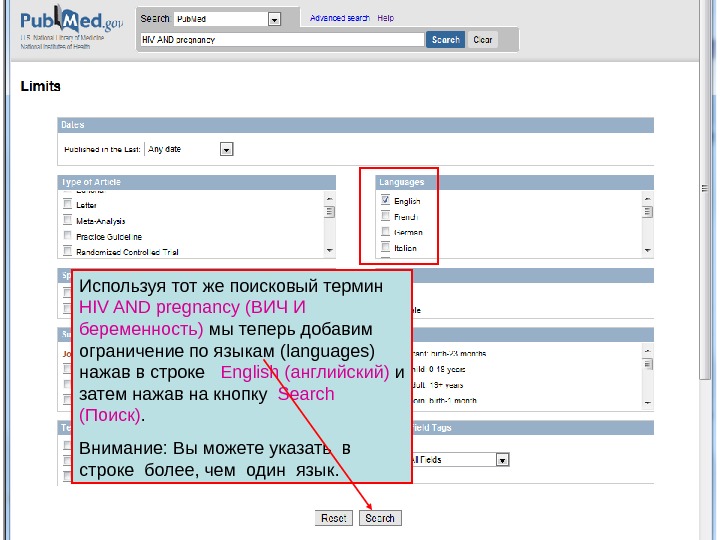Check the Meta-Analysis article type

coord(68,219)
